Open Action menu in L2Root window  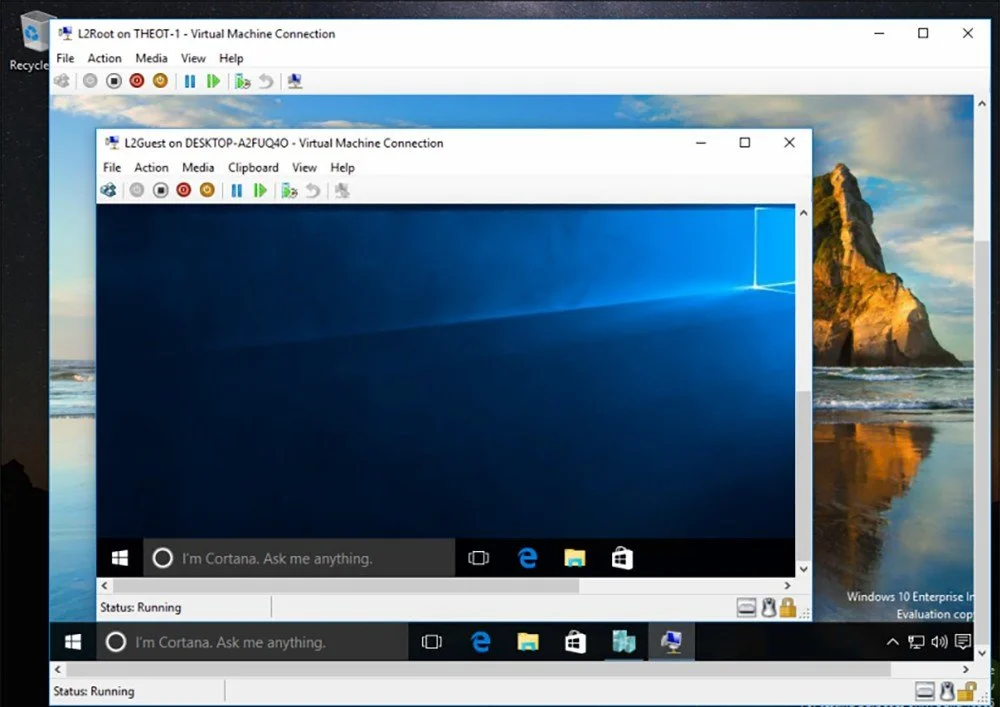point(105,58)
